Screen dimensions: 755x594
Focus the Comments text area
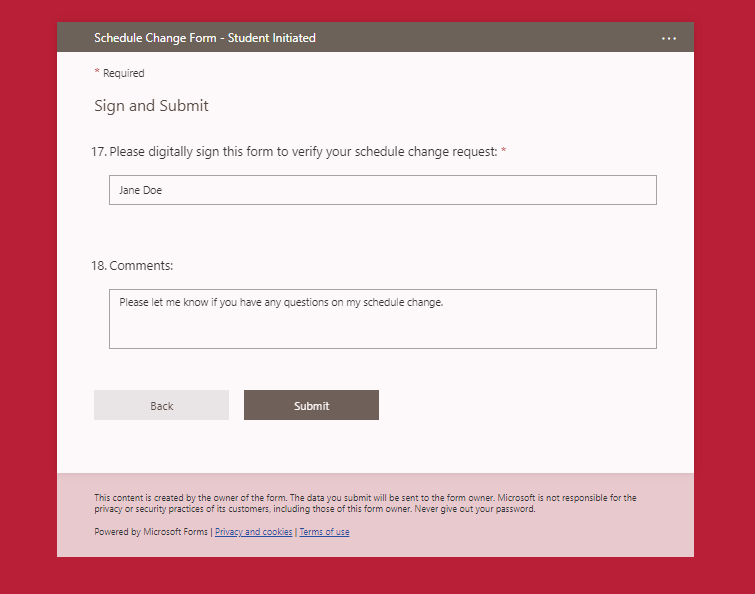pyautogui.click(x=383, y=319)
